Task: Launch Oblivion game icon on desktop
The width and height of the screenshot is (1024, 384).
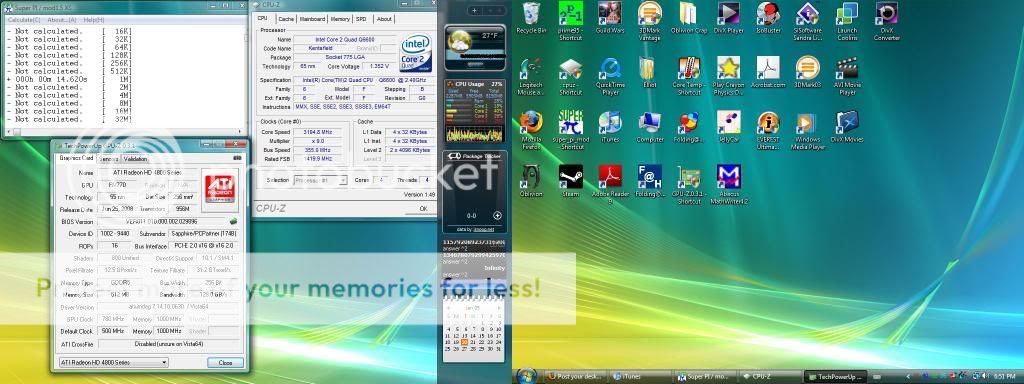Action: coord(531,182)
